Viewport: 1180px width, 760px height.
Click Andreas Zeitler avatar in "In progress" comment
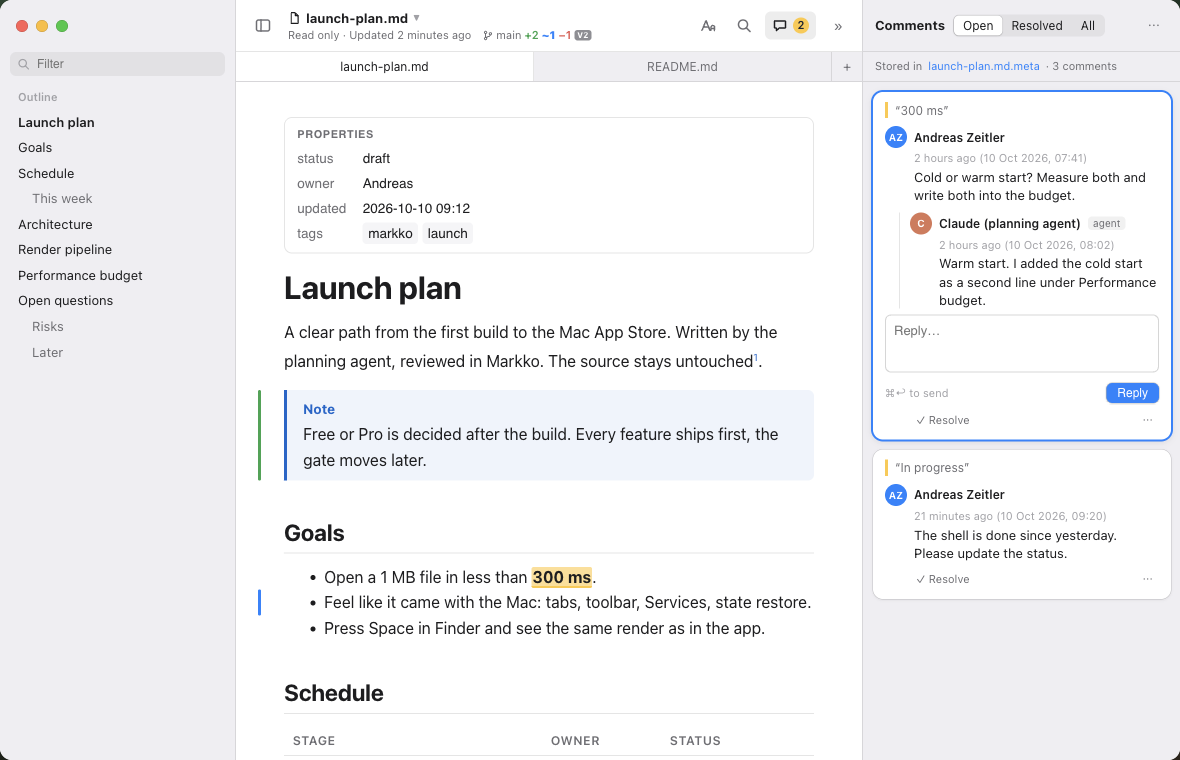click(x=896, y=495)
